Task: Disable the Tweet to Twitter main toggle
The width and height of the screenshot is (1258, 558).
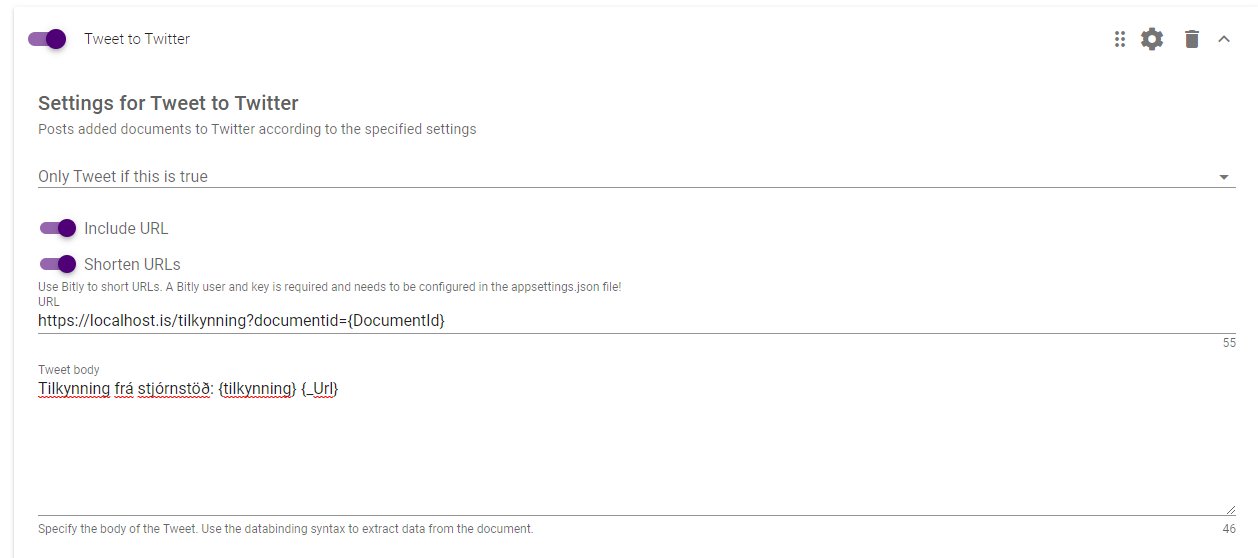Action: (x=47, y=39)
